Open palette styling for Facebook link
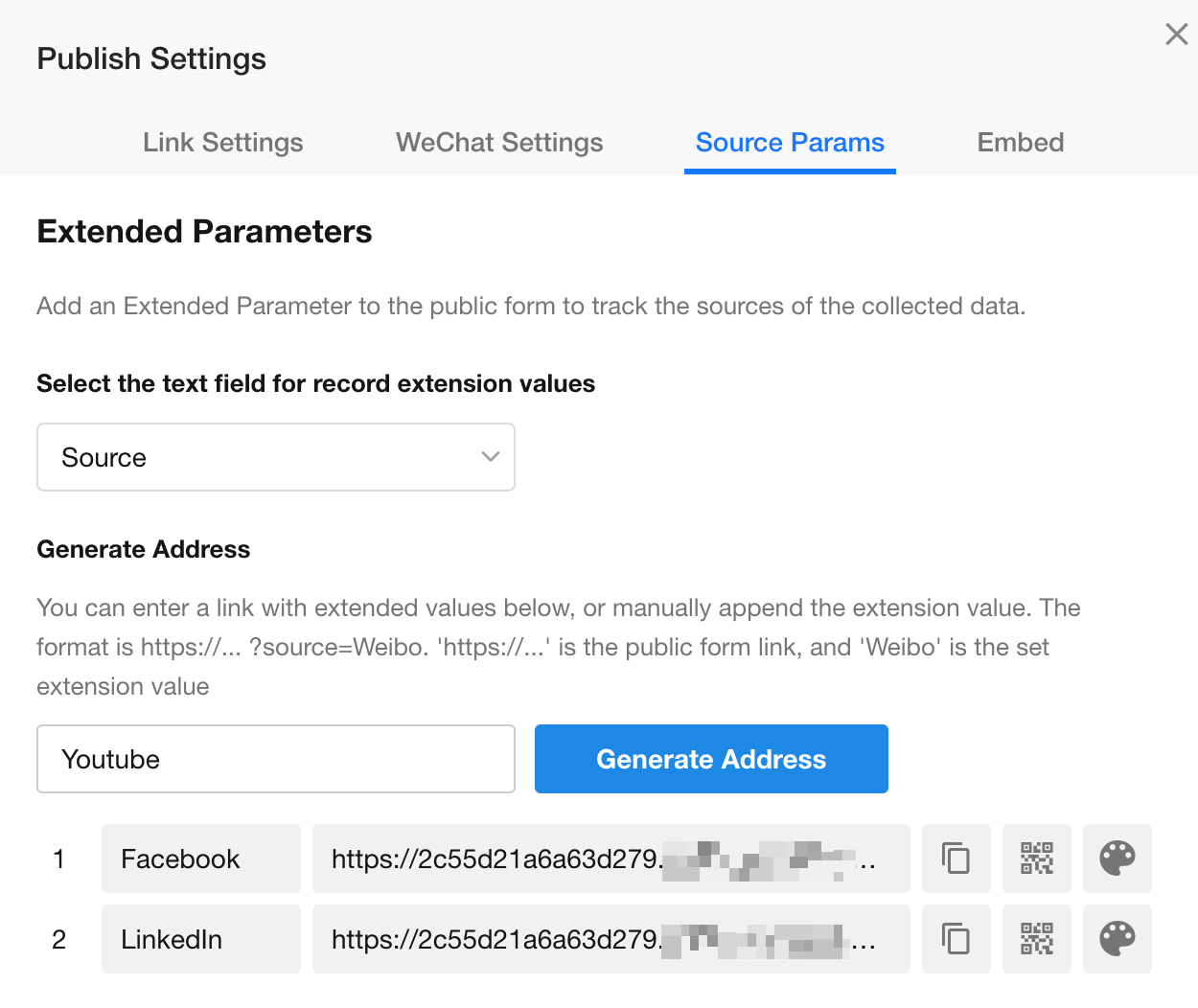 [1117, 859]
